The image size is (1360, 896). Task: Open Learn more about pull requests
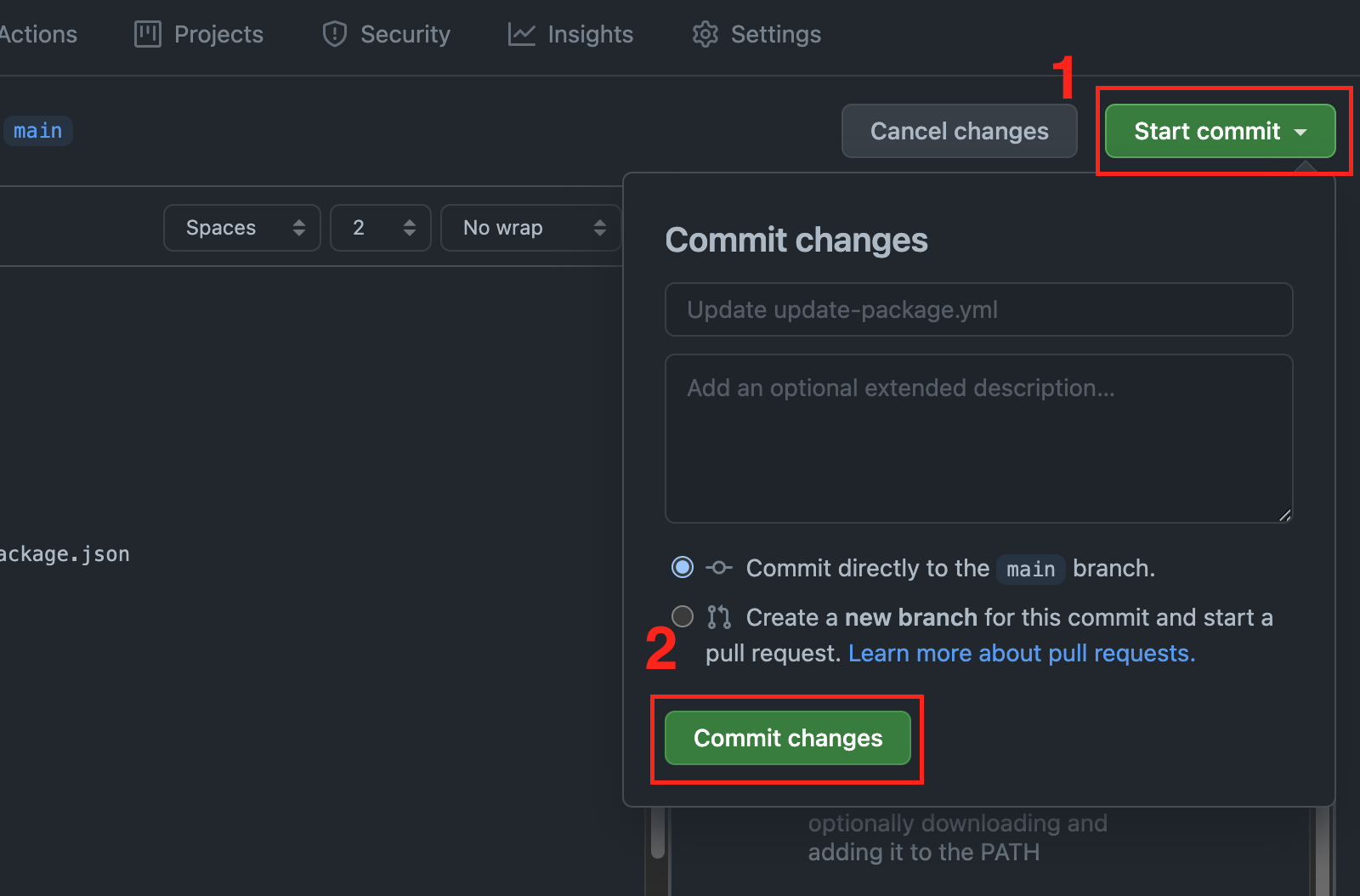(x=1018, y=653)
